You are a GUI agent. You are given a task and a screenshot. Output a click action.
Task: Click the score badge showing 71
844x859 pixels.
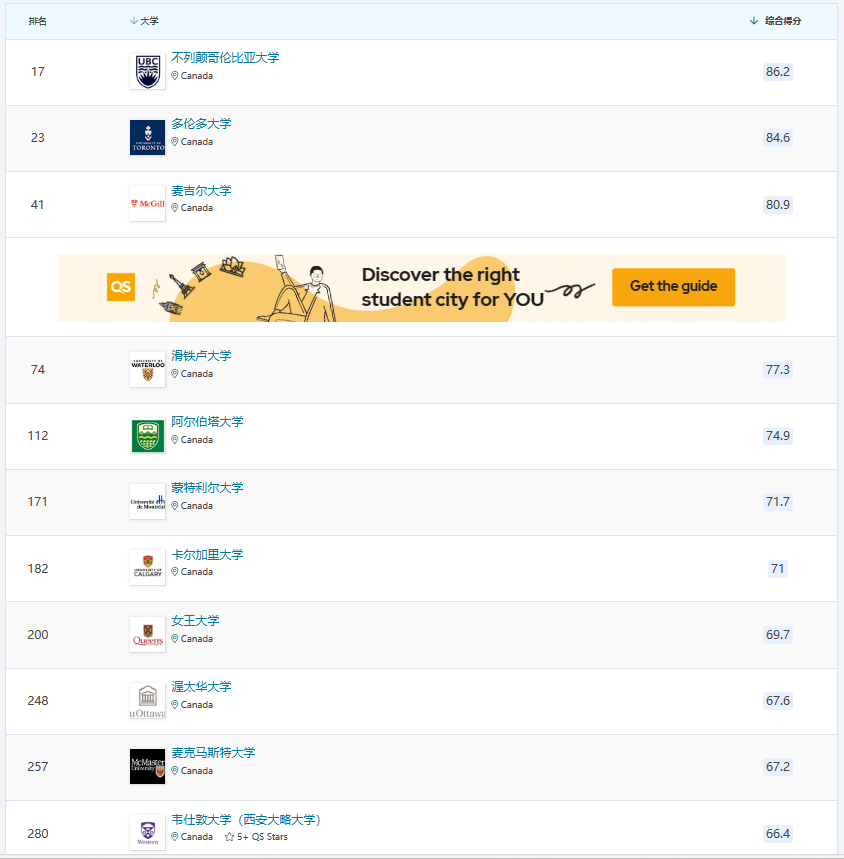(x=778, y=569)
